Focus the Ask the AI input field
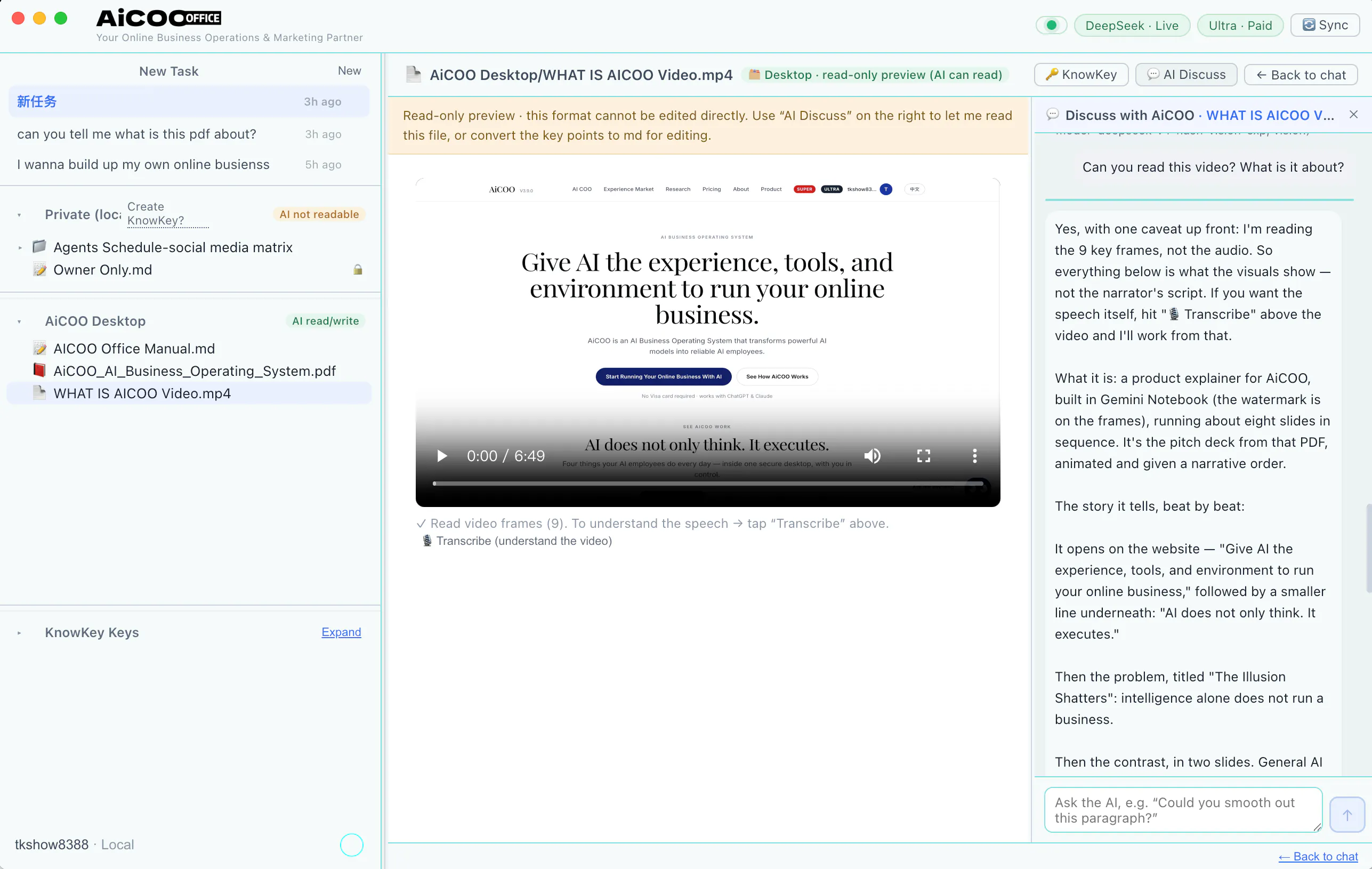The height and width of the screenshot is (869, 1372). pos(1183,810)
